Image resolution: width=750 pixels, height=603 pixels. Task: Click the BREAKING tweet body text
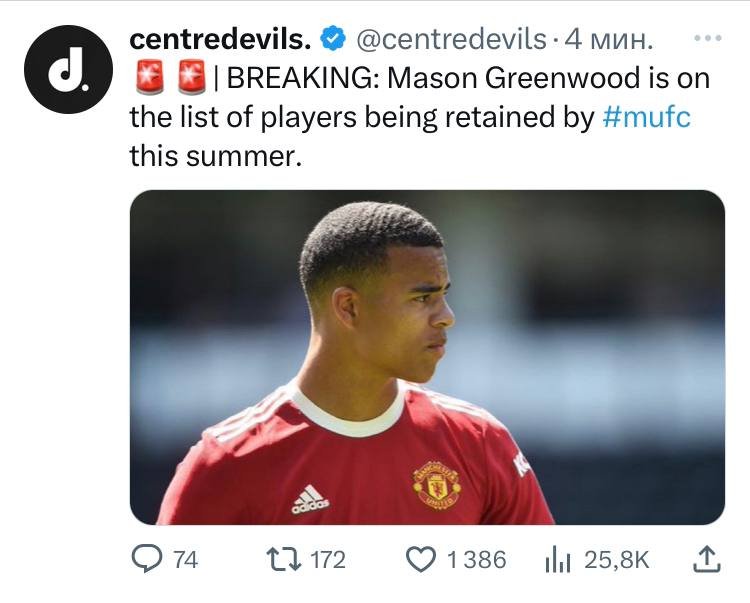point(400,117)
